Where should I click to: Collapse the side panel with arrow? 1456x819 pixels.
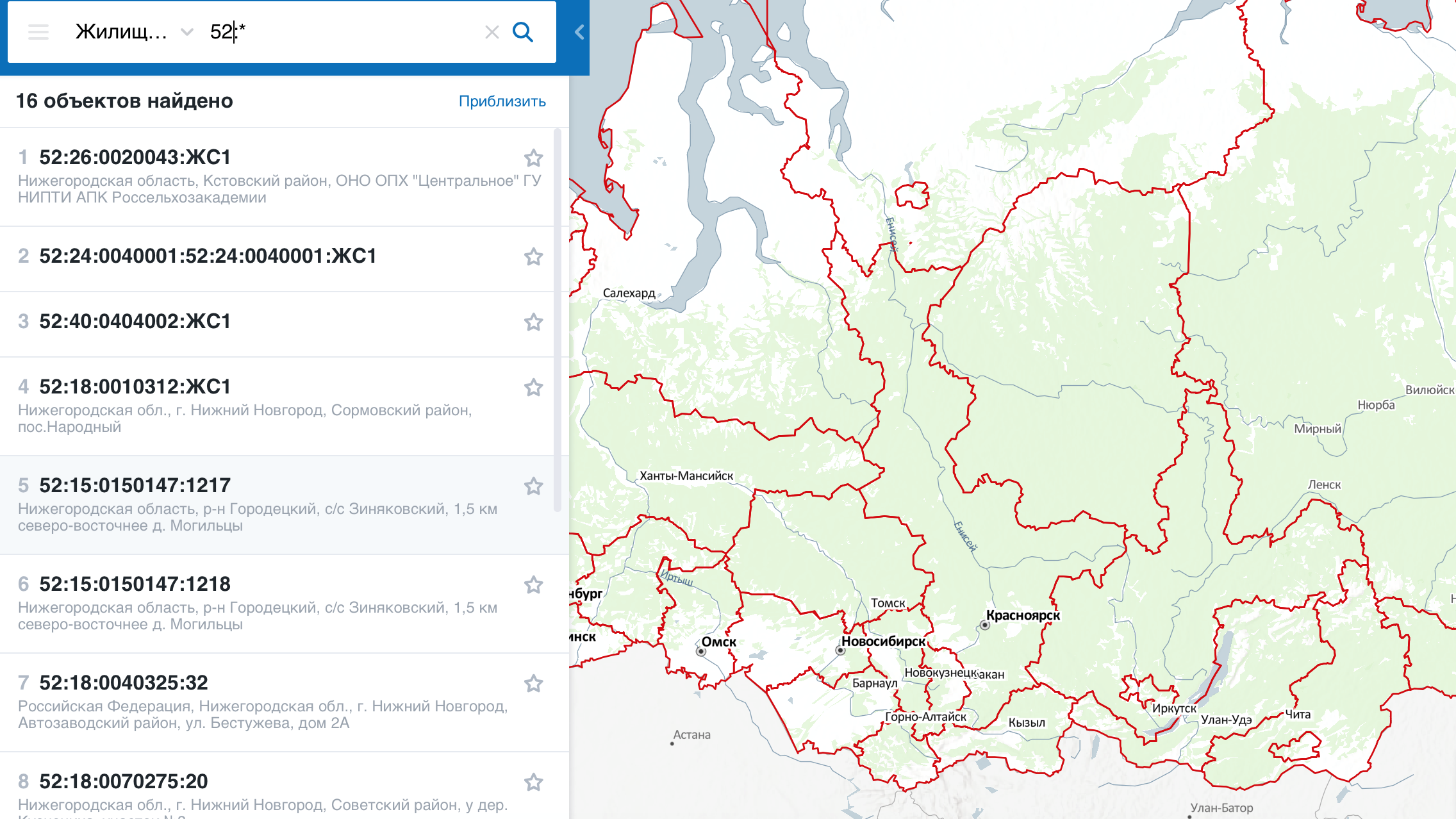(579, 32)
